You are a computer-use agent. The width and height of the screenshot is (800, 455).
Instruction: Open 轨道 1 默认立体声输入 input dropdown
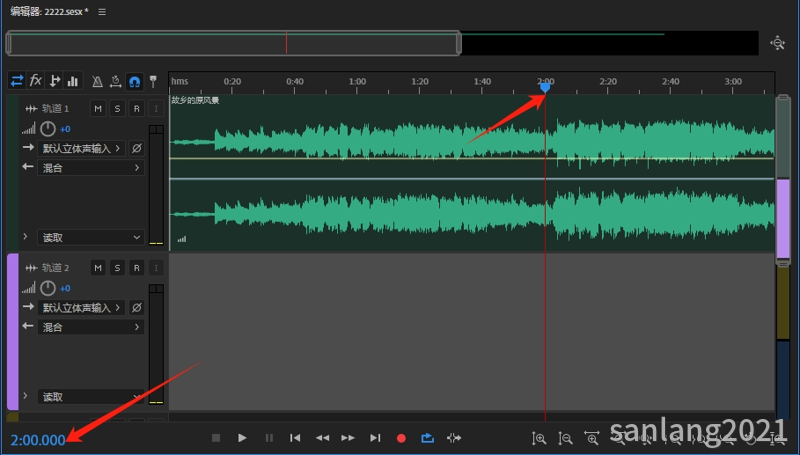click(x=82, y=148)
